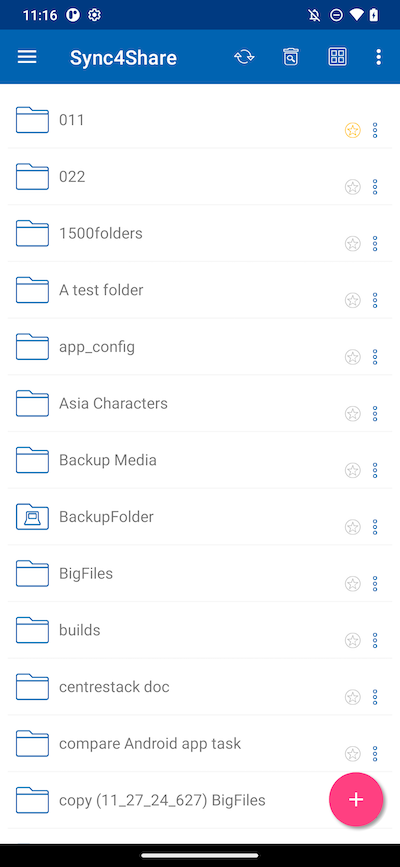The height and width of the screenshot is (867, 400).
Task: Open the BackupFolder device folder icon
Action: pos(32,516)
